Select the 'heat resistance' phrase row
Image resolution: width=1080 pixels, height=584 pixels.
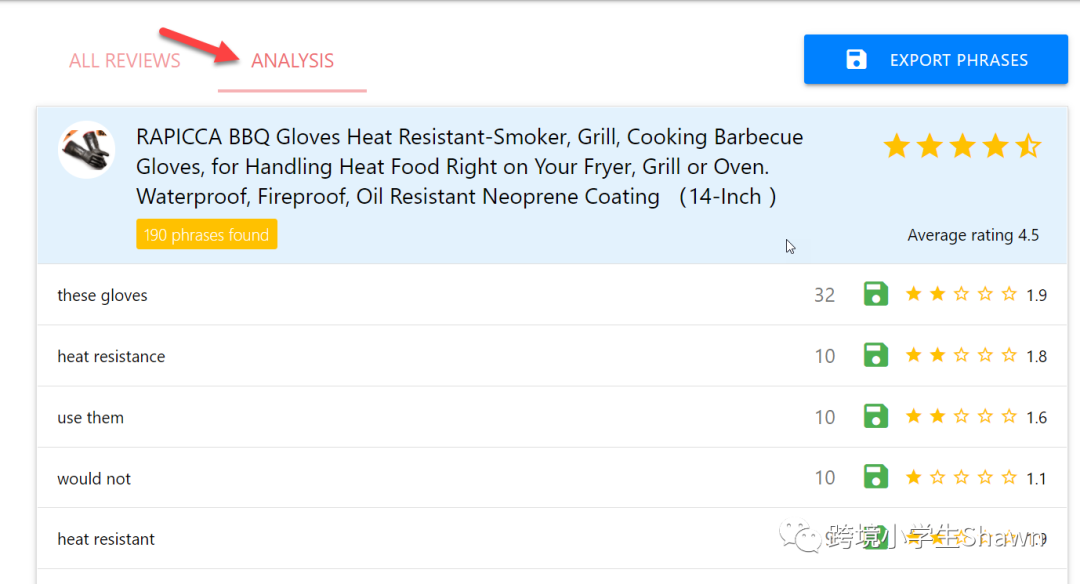(x=111, y=357)
